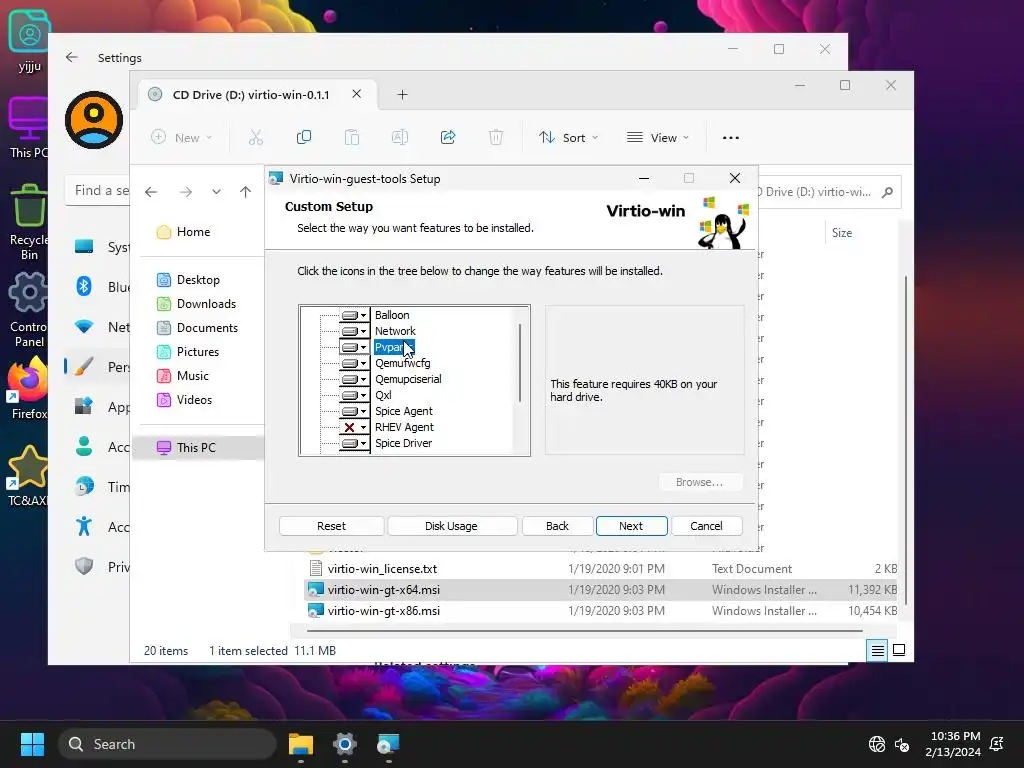Select virtio-win-gt-x64.msi file

pos(601,590)
